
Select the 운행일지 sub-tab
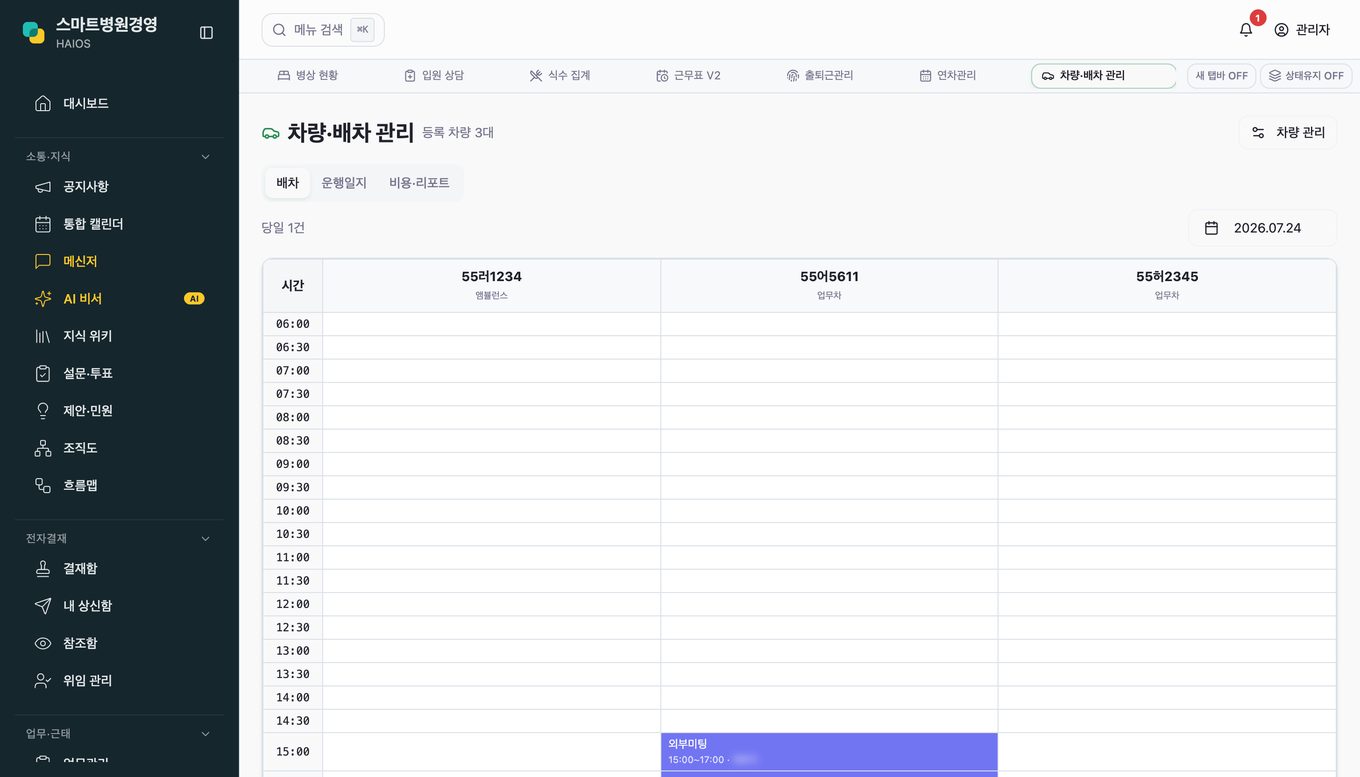pos(344,183)
